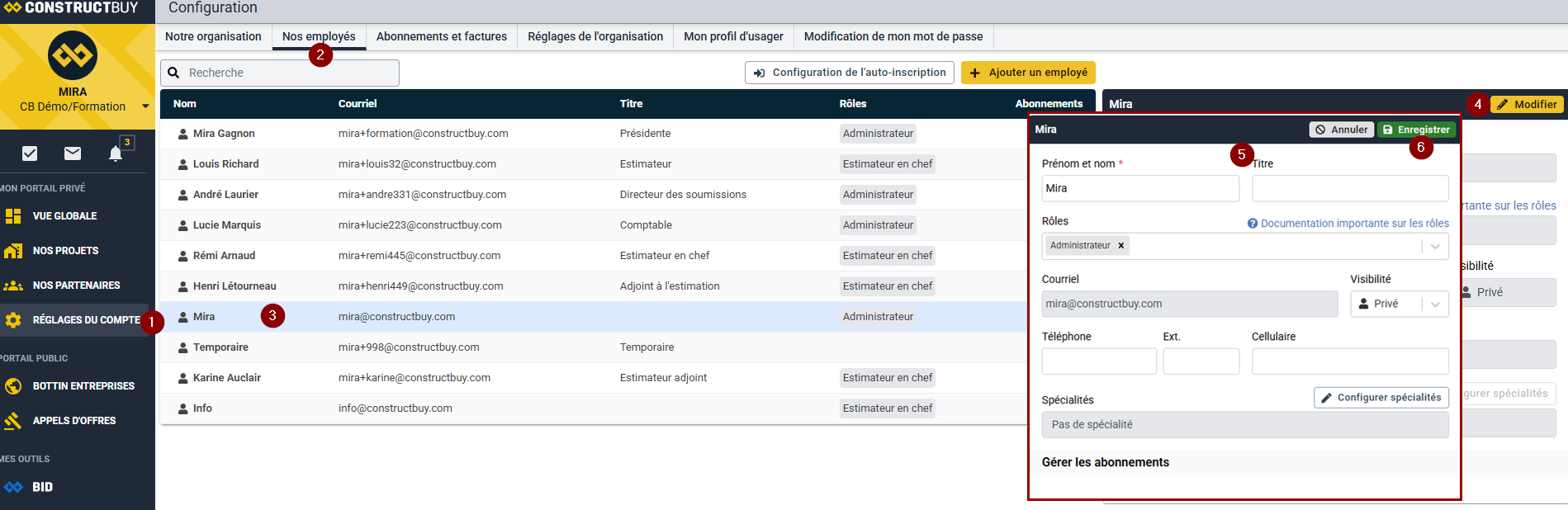The width and height of the screenshot is (1568, 510).
Task: Click the ConstructBuy organization logo
Action: tap(73, 55)
